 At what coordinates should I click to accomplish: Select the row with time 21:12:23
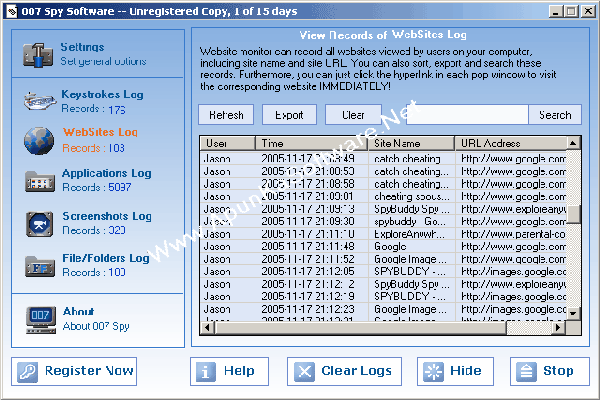(x=383, y=309)
